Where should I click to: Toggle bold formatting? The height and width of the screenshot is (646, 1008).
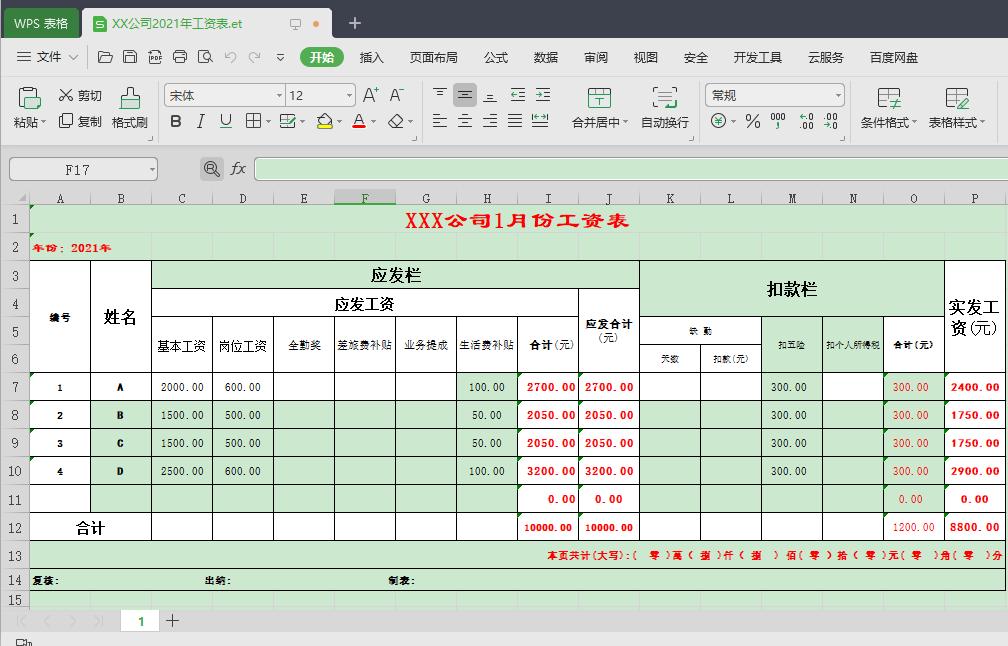[177, 119]
